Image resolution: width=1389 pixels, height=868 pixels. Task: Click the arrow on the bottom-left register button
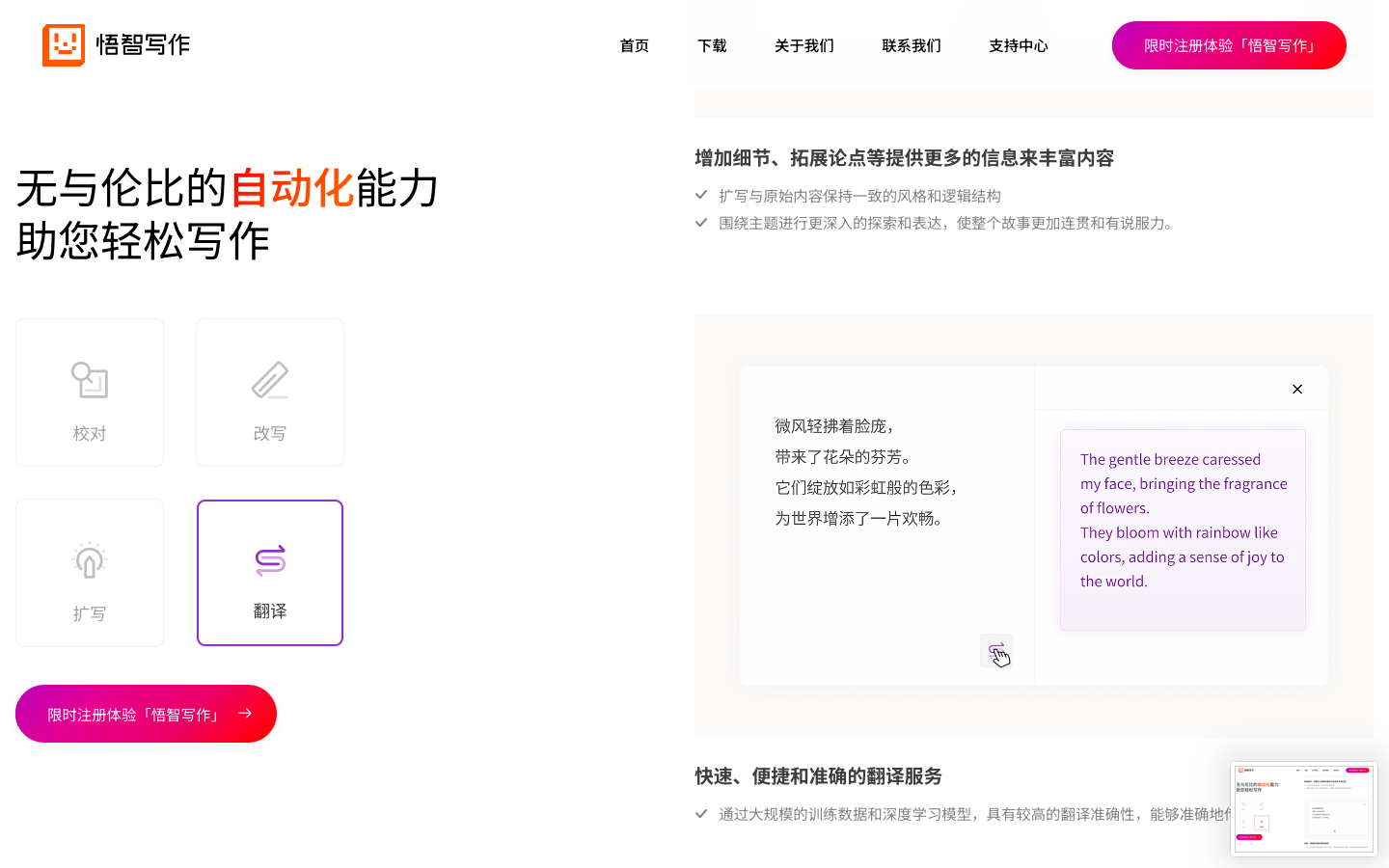tap(245, 714)
